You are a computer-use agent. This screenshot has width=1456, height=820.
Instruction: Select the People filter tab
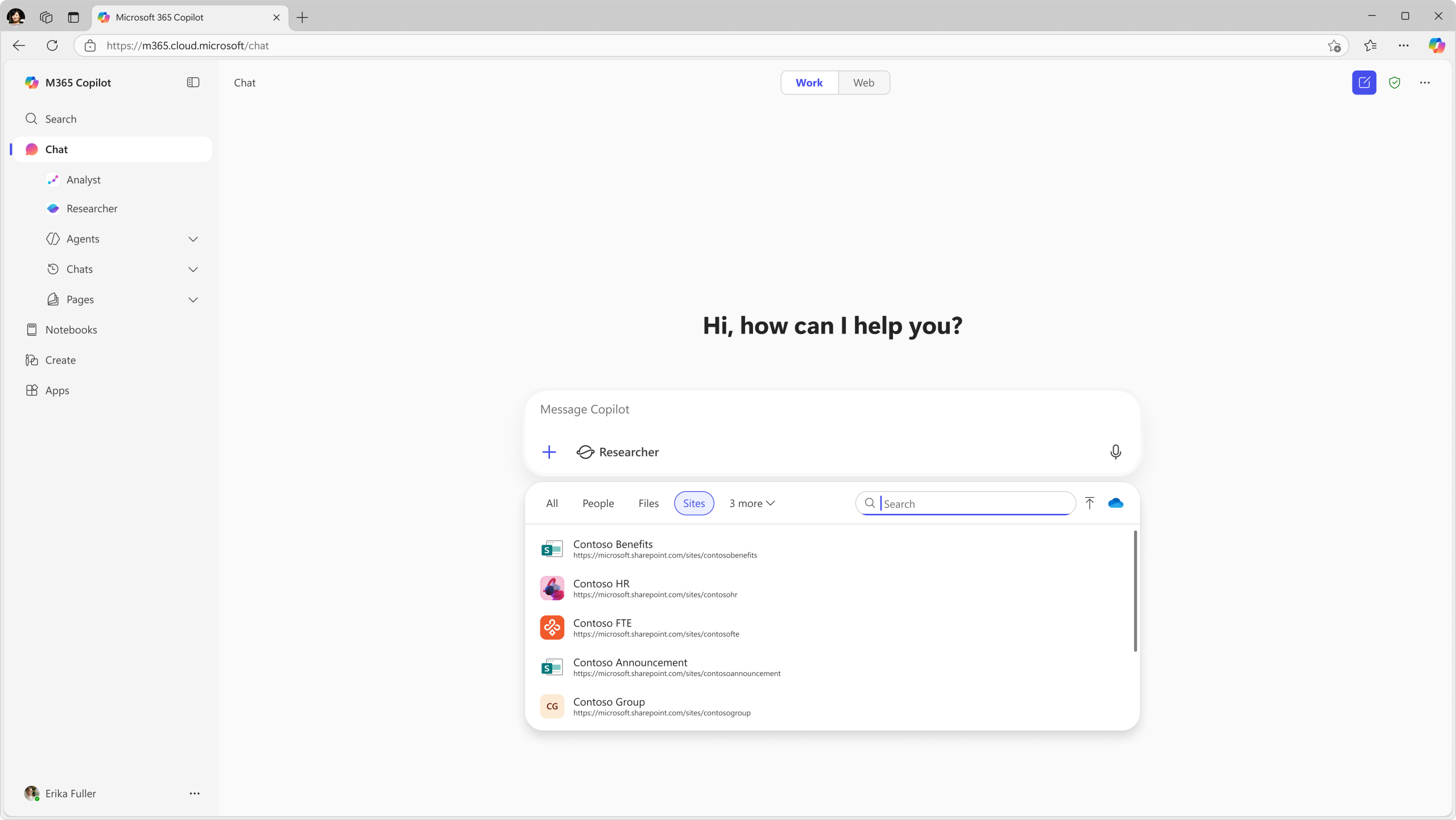[x=598, y=503]
